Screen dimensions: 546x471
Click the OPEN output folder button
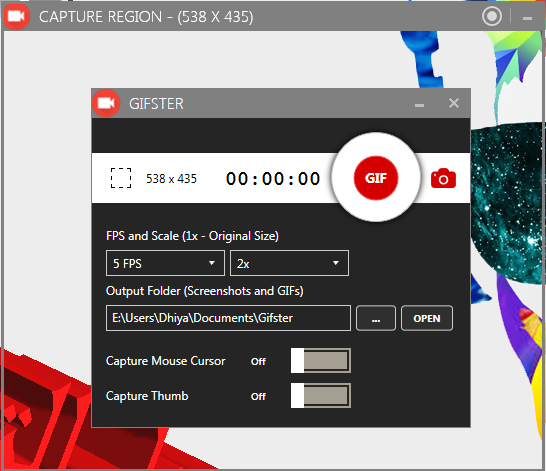(427, 318)
